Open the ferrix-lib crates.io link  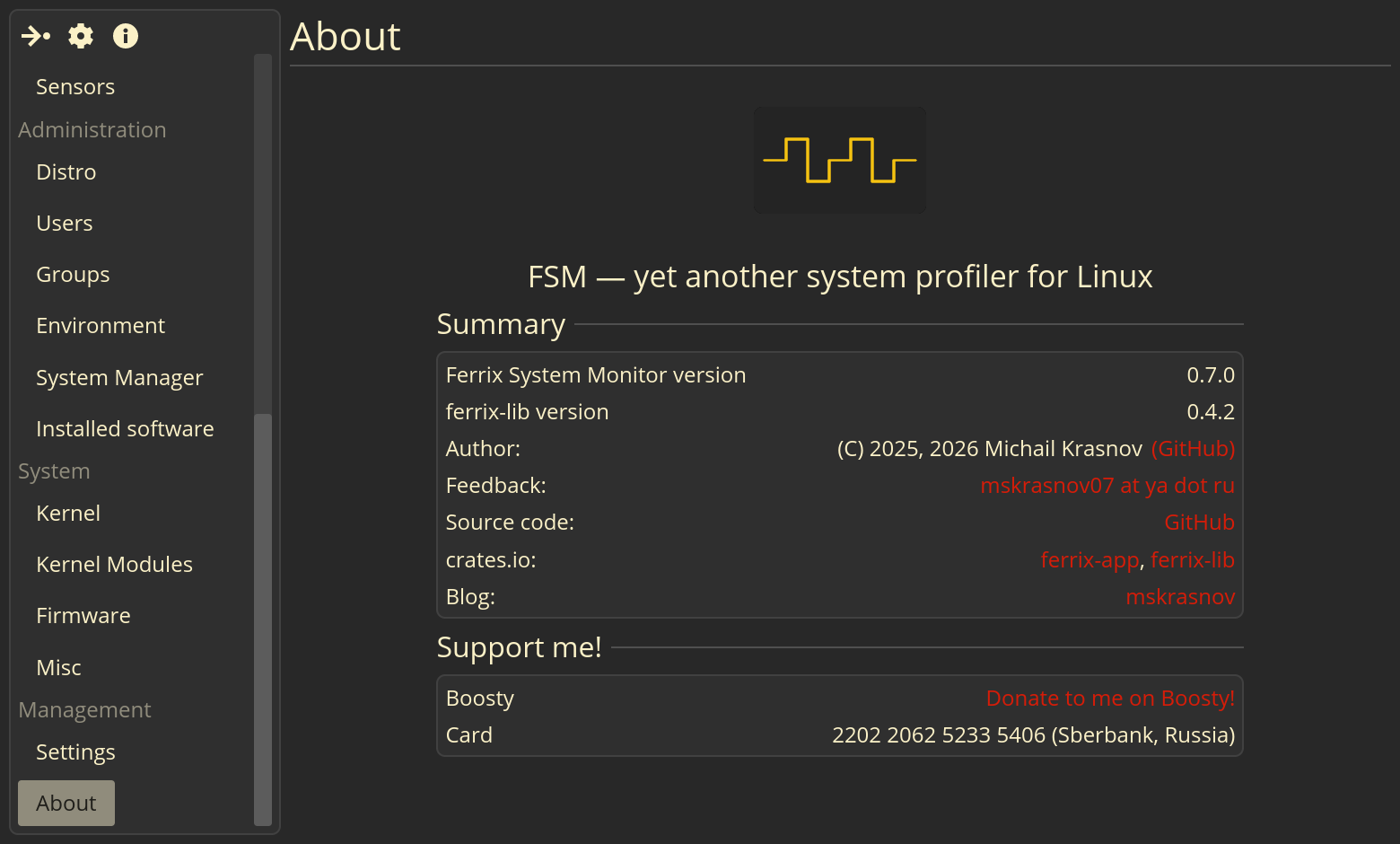point(1193,560)
